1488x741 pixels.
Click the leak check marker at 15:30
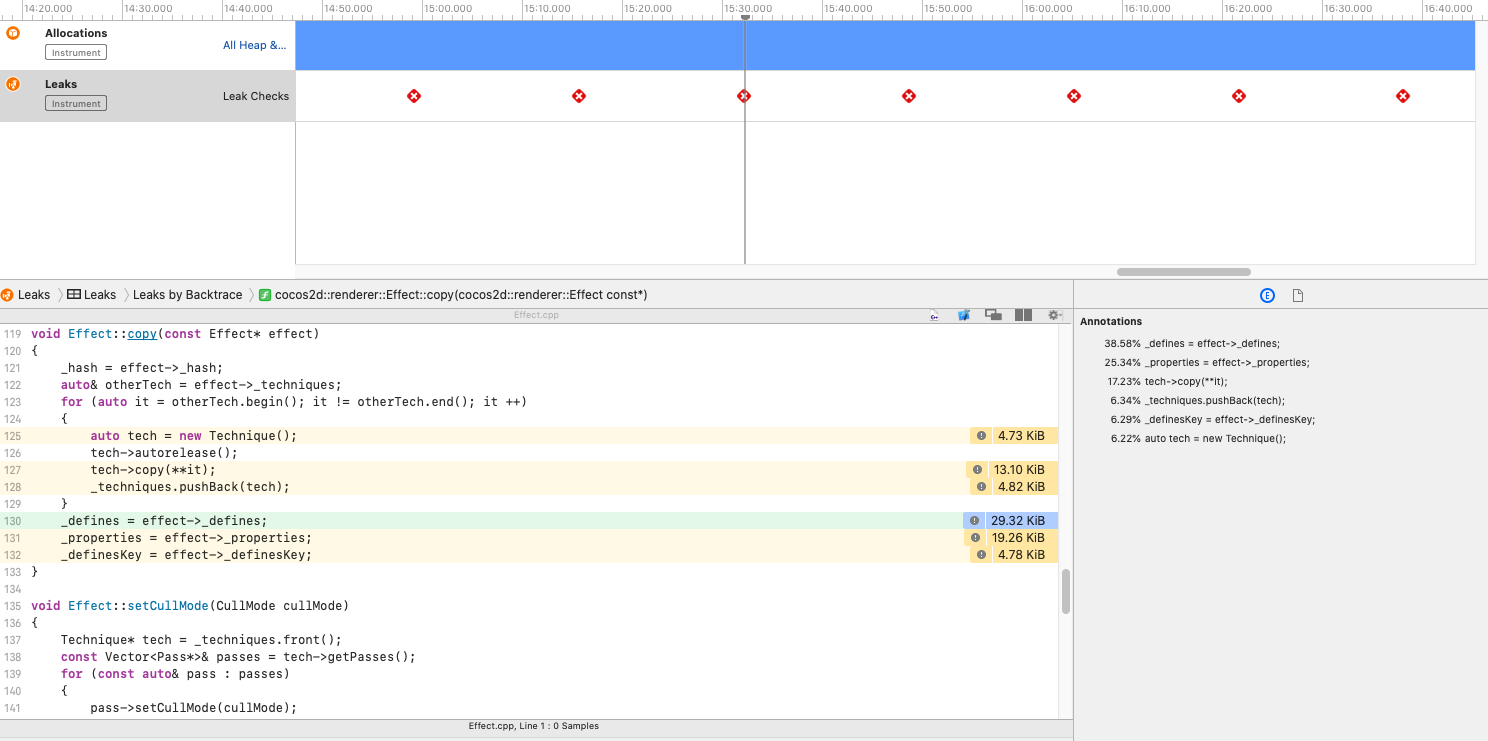(x=744, y=96)
